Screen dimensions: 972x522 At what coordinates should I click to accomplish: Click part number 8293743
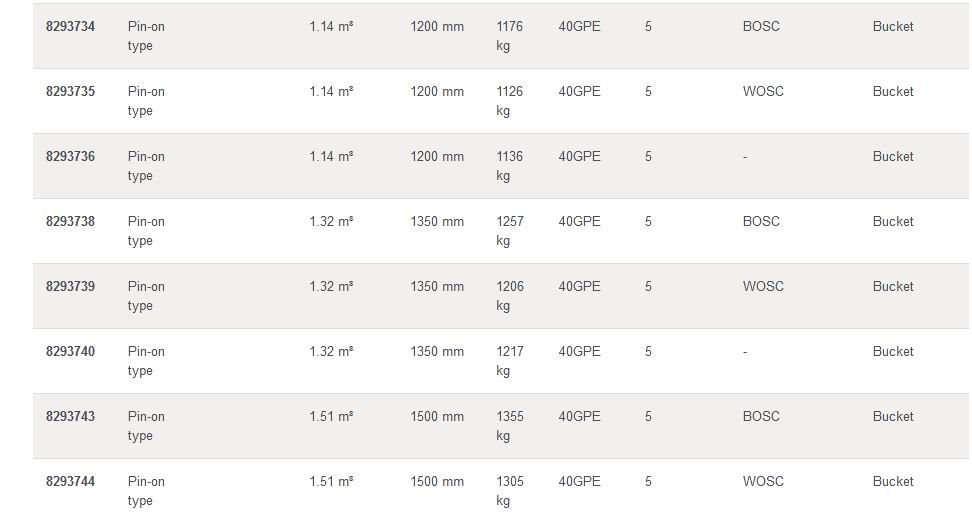(x=70, y=417)
